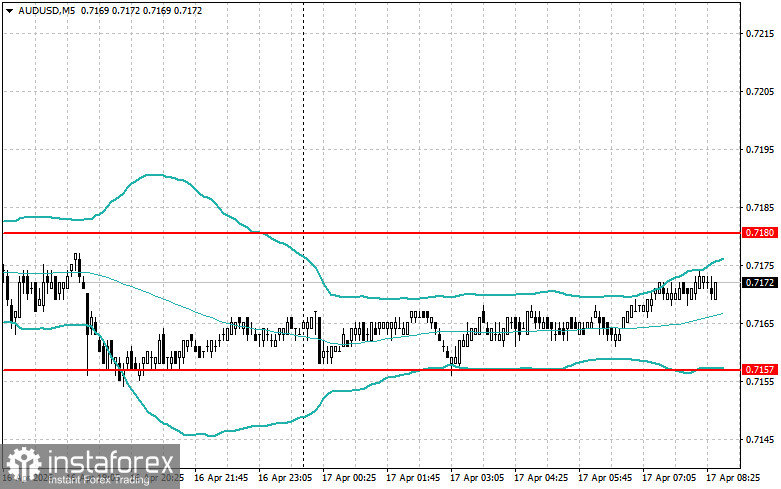Screen dimensions: 781x489
Task: Open the chart dropdown triangle beside AUDUSD,M5
Action: tap(9, 10)
